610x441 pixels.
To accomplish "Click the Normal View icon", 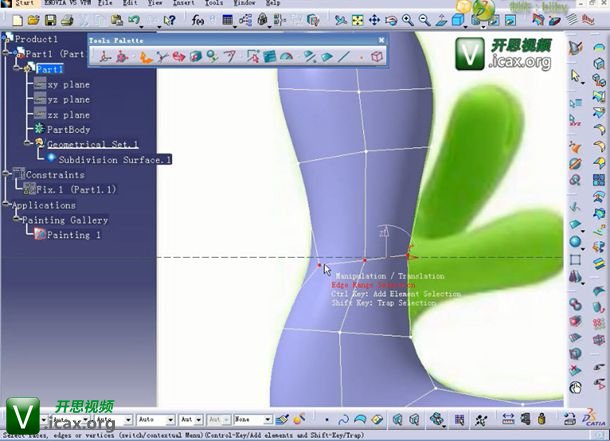I will (441, 20).
